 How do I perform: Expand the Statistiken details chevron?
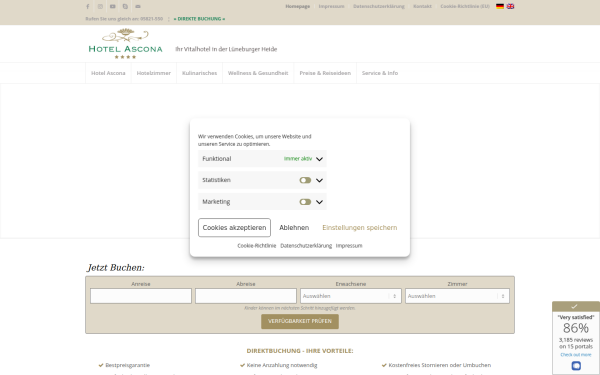coord(320,180)
